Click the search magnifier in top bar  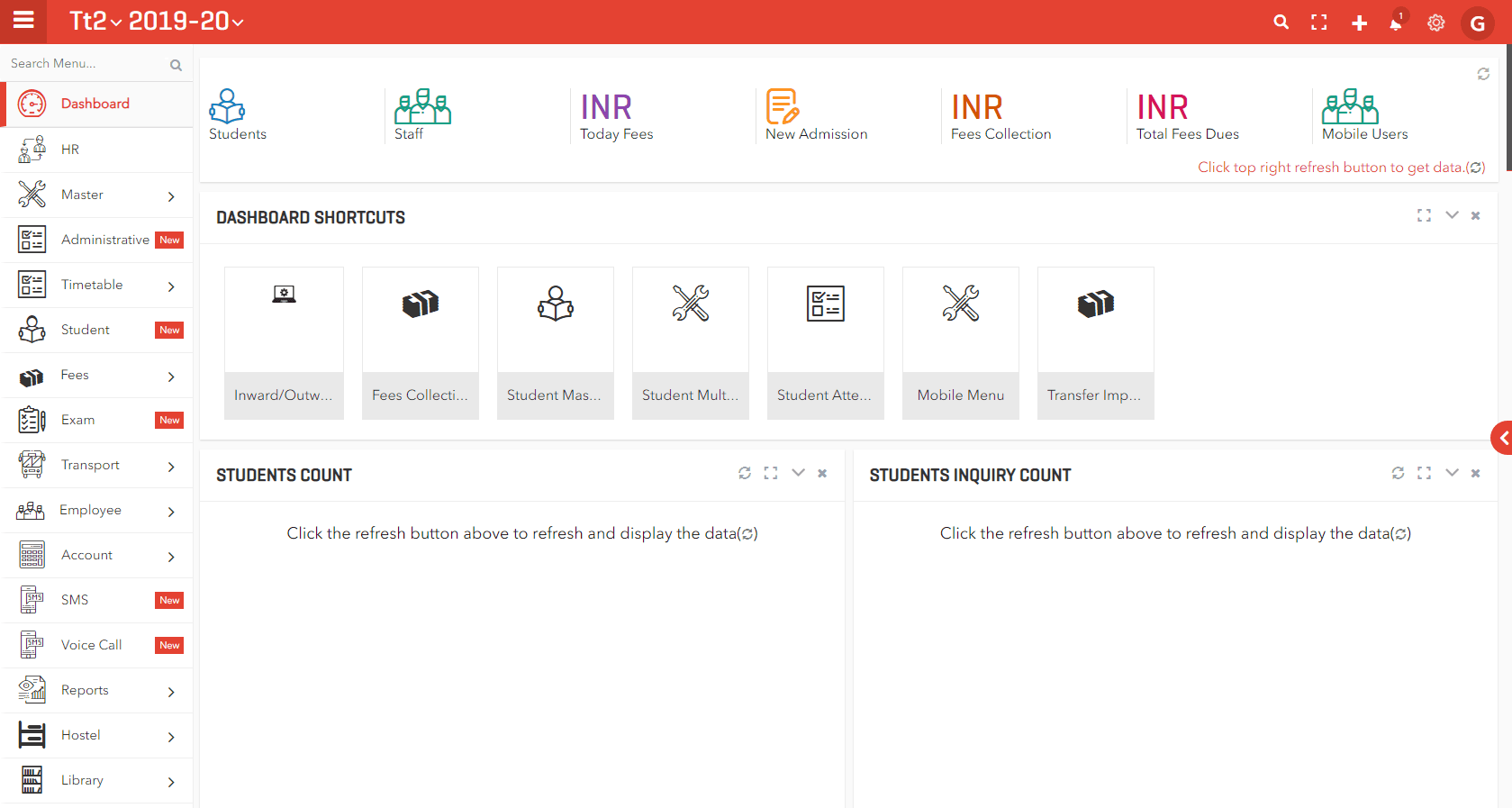1281,23
